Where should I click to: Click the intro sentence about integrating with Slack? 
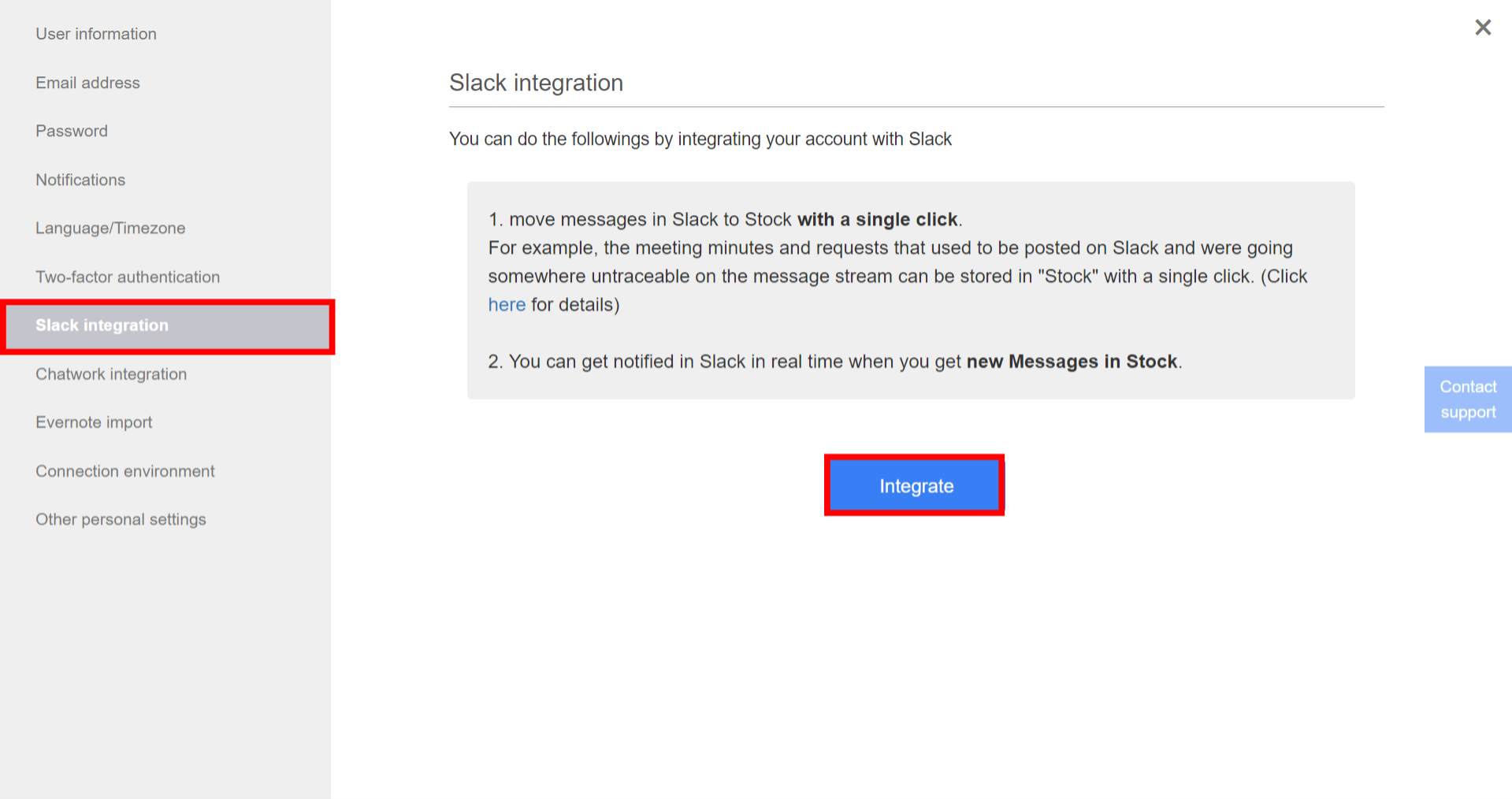point(700,139)
